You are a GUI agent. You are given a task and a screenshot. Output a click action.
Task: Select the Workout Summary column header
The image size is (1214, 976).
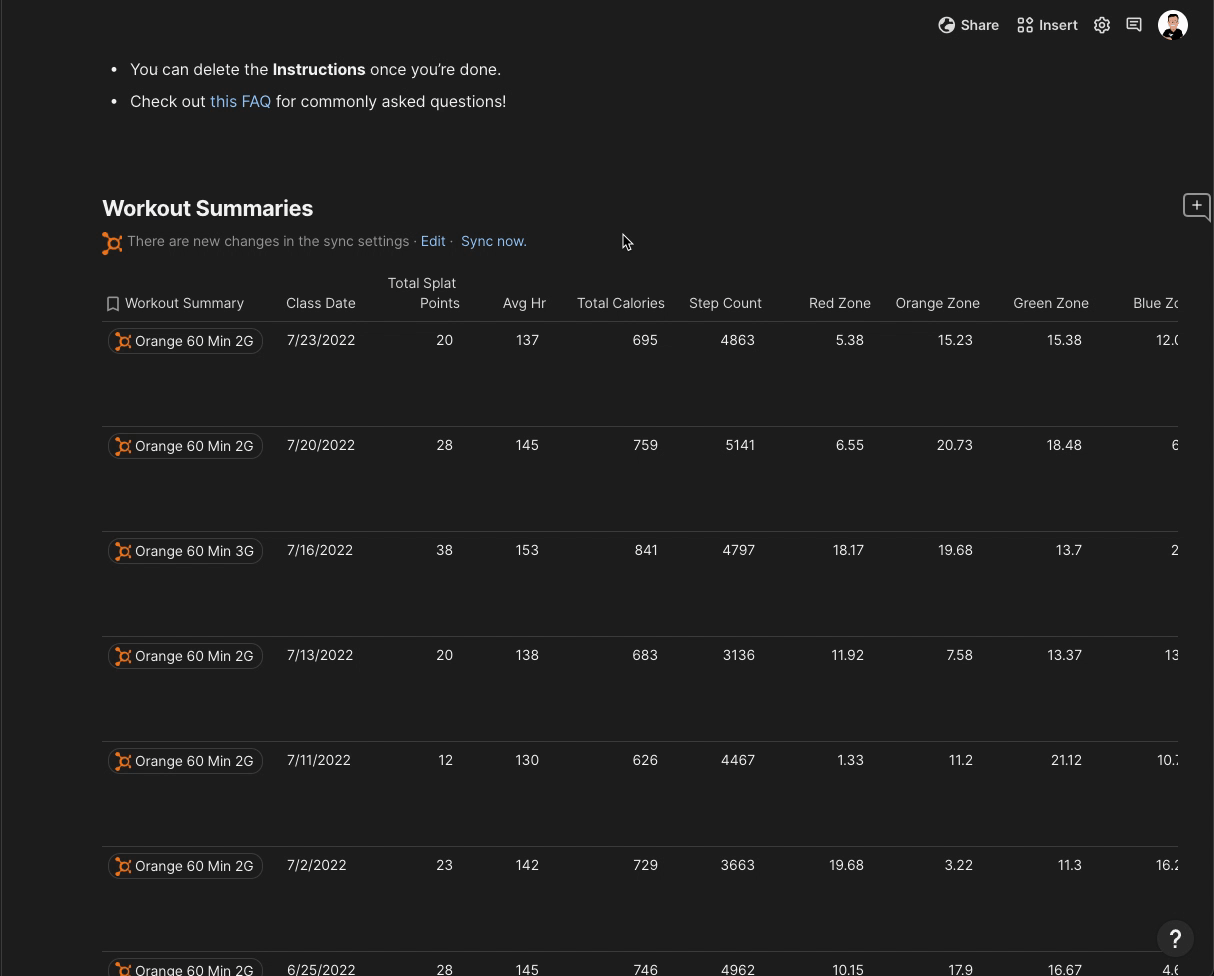[184, 303]
